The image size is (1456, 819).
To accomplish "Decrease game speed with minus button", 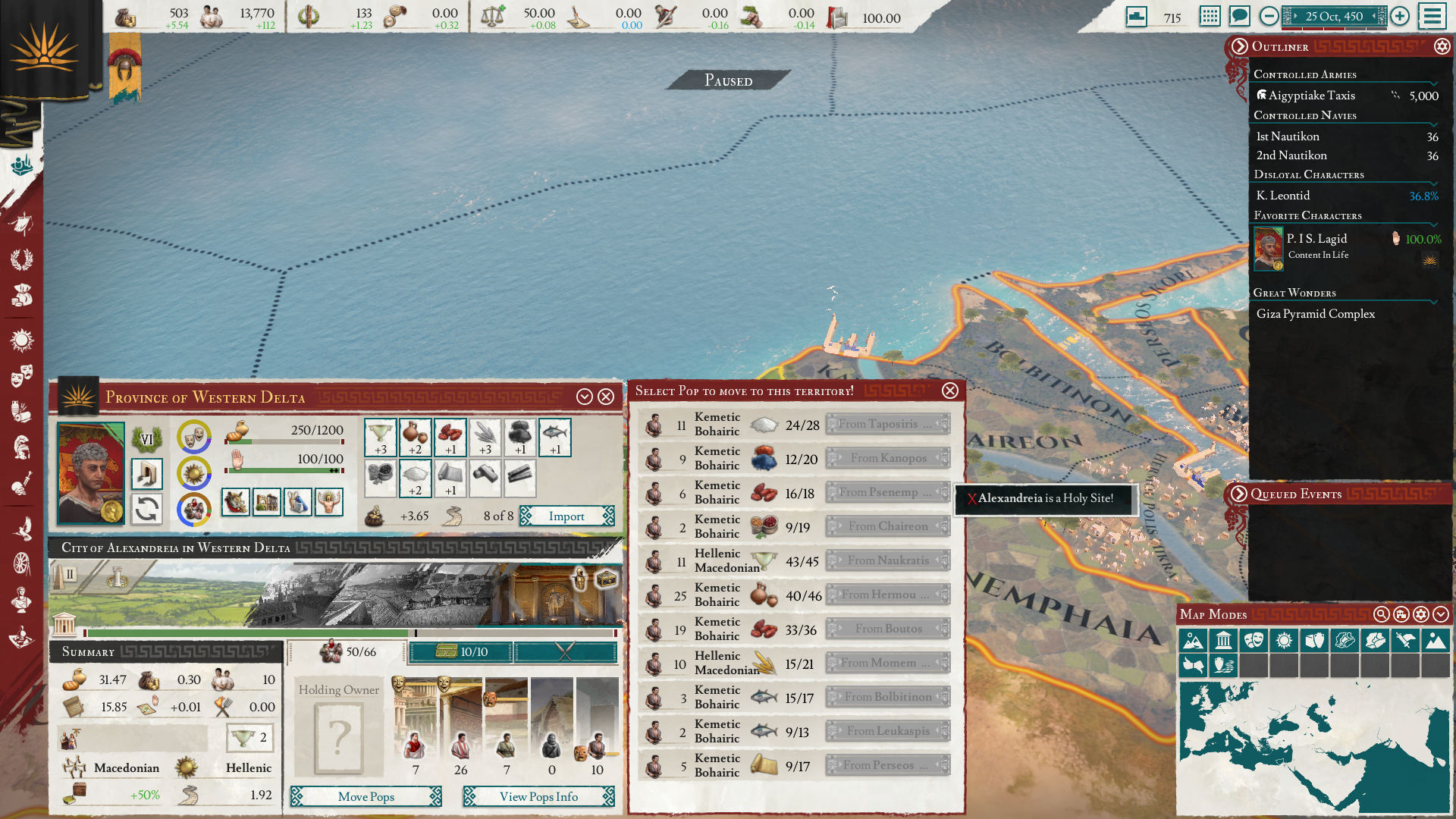I will click(1269, 16).
